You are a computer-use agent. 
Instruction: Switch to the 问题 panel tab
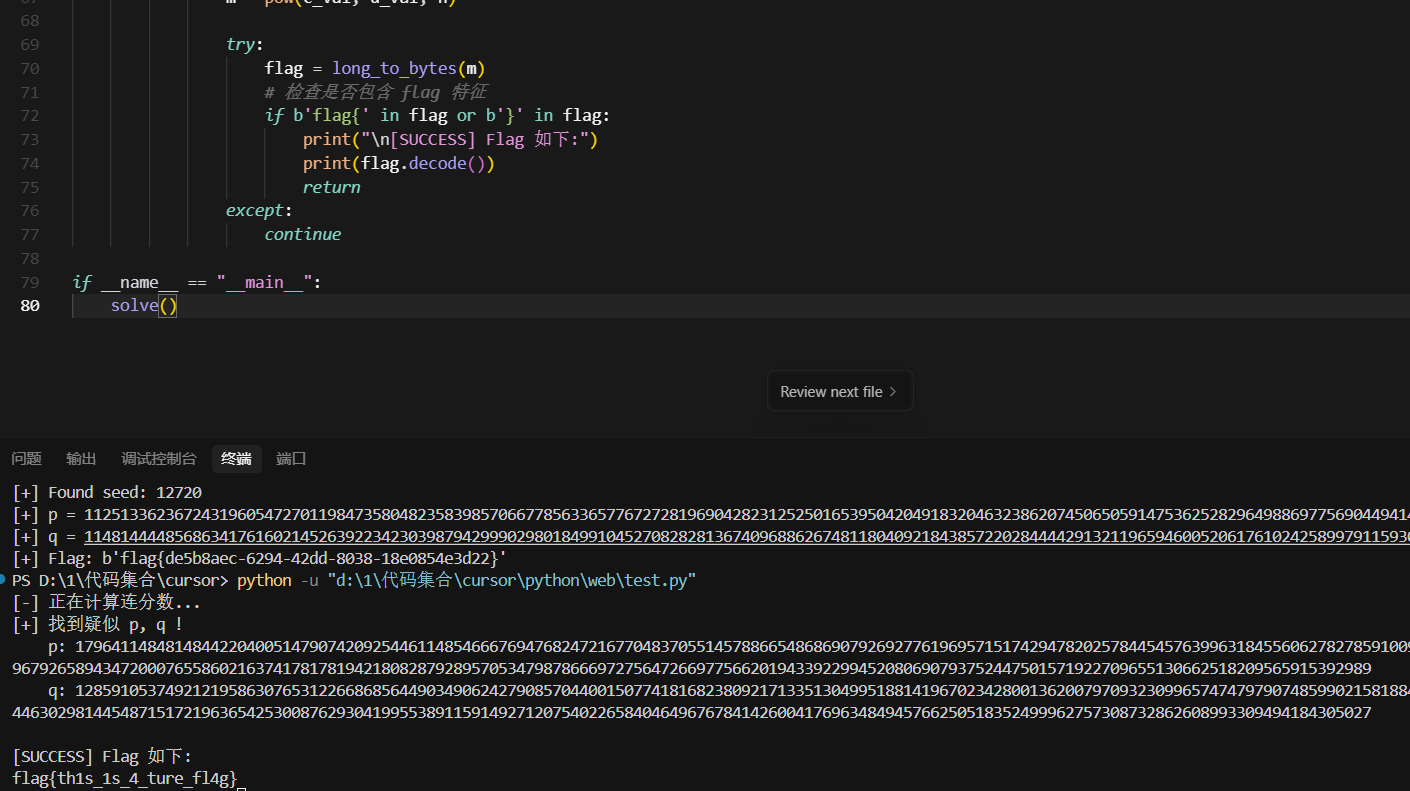(x=27, y=459)
